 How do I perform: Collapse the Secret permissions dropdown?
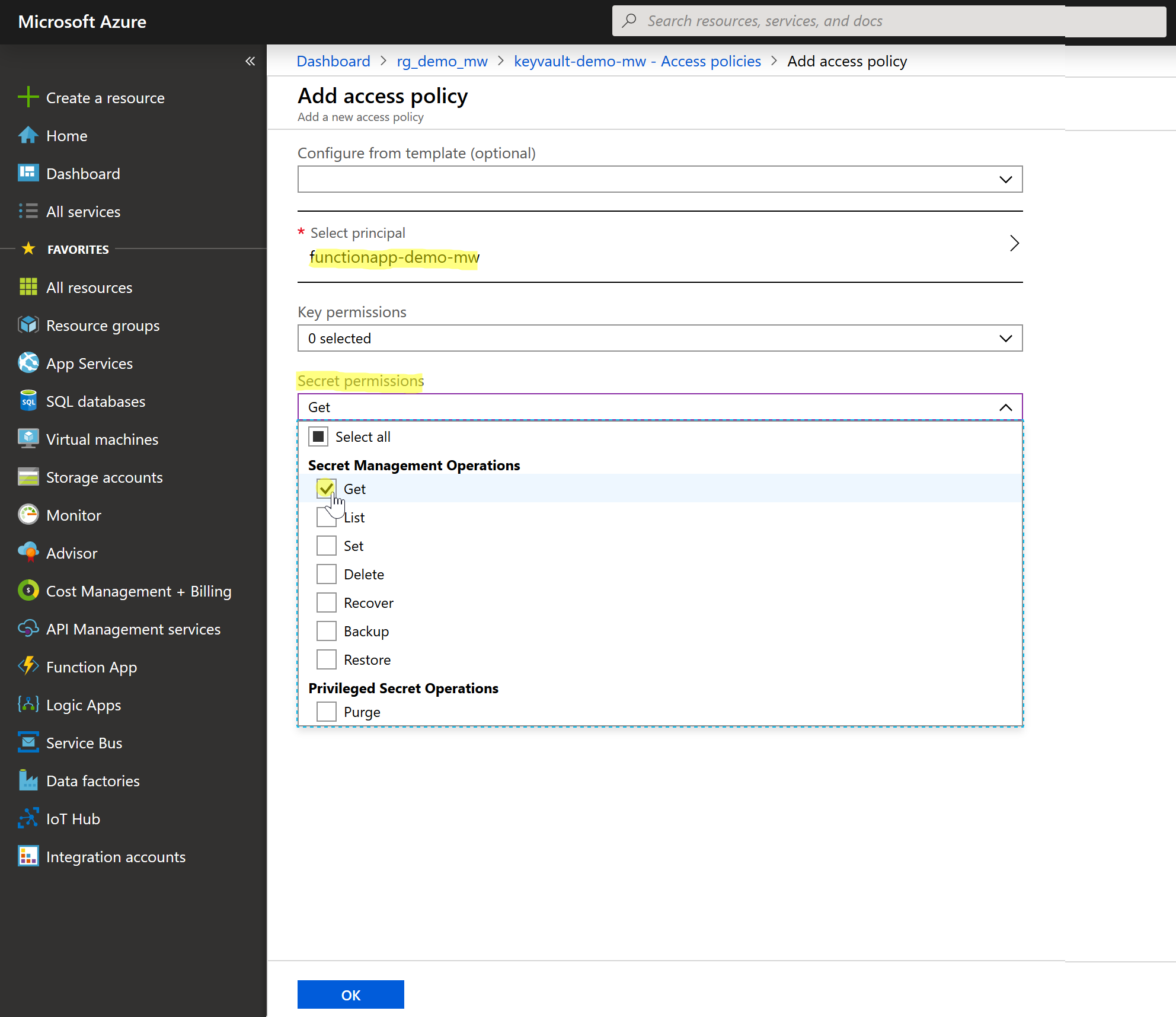[x=1005, y=407]
